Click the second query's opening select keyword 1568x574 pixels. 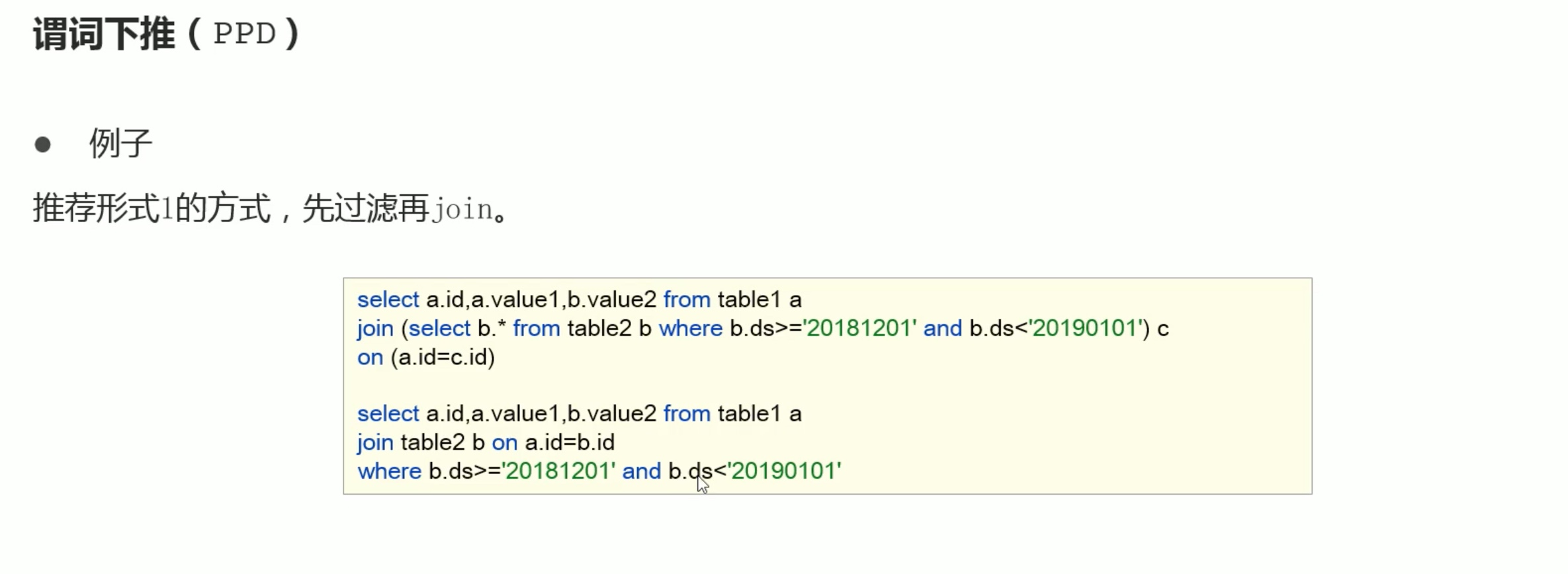[388, 414]
